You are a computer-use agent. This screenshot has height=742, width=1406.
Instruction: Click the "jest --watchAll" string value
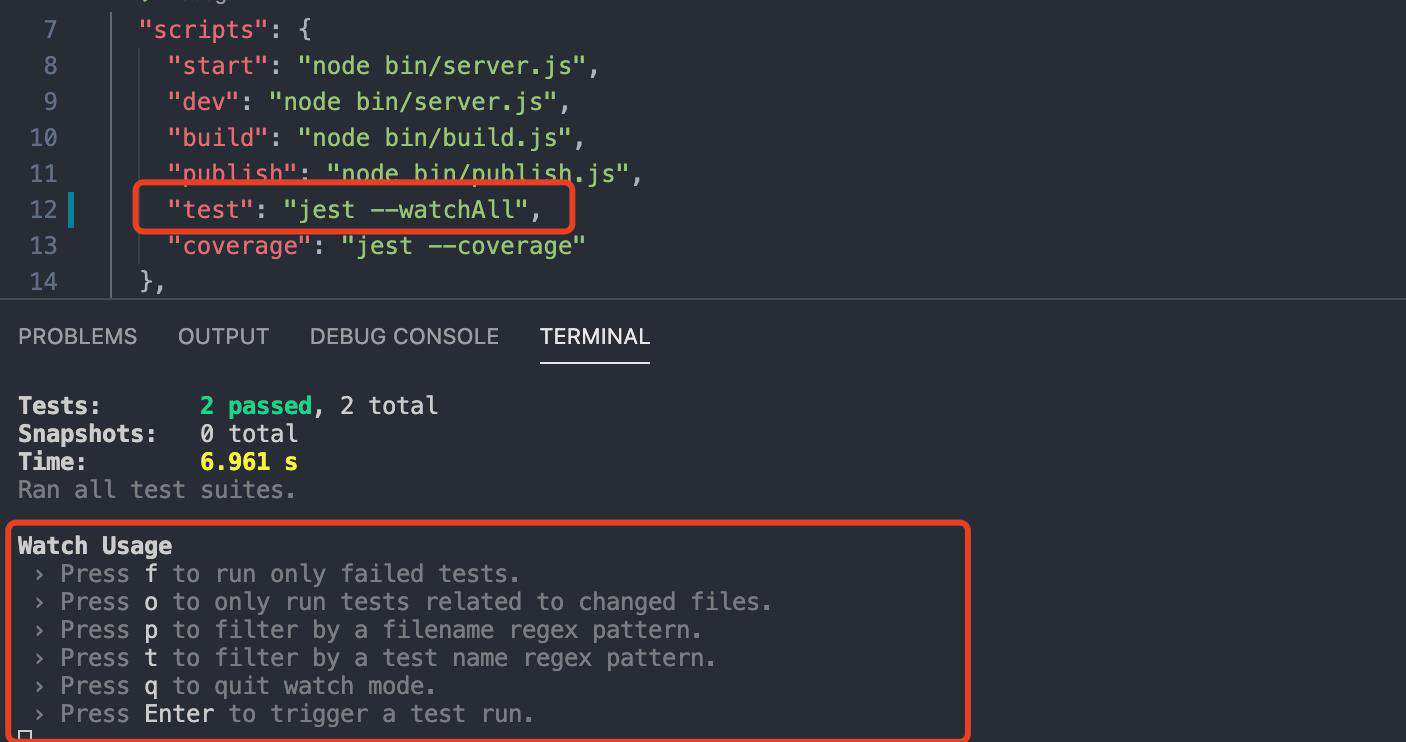(405, 210)
